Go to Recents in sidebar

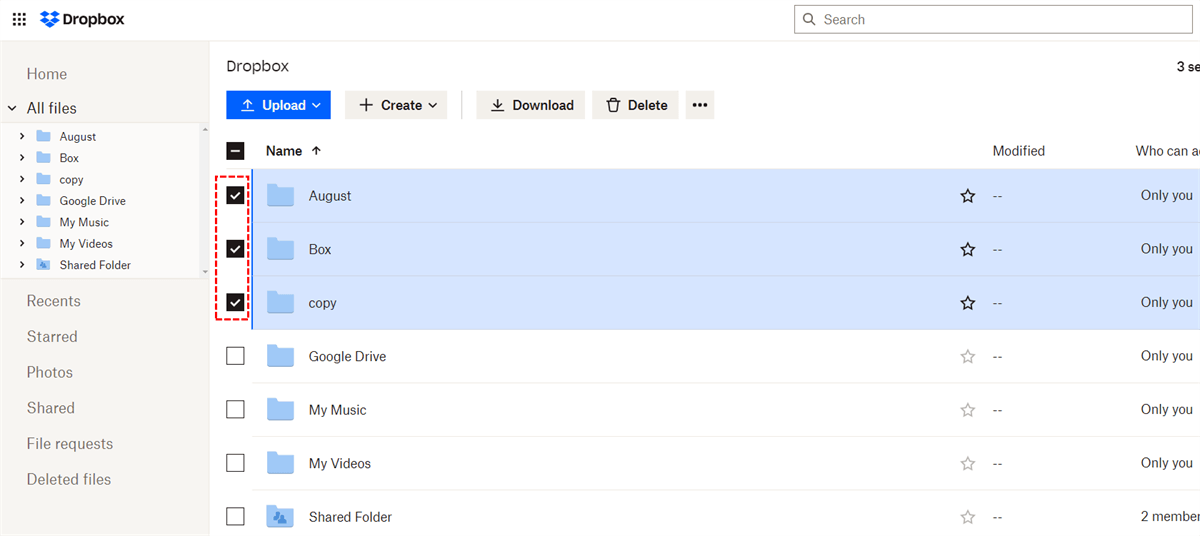[x=53, y=301]
